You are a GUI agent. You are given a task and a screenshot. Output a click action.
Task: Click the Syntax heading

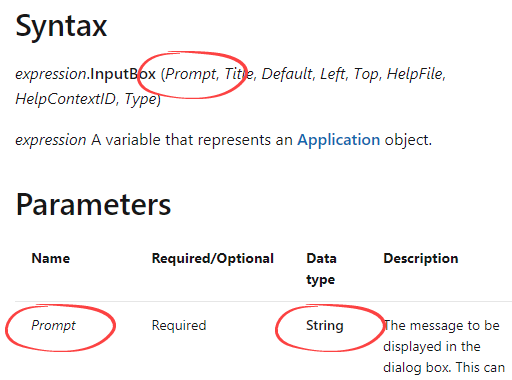[x=61, y=26]
